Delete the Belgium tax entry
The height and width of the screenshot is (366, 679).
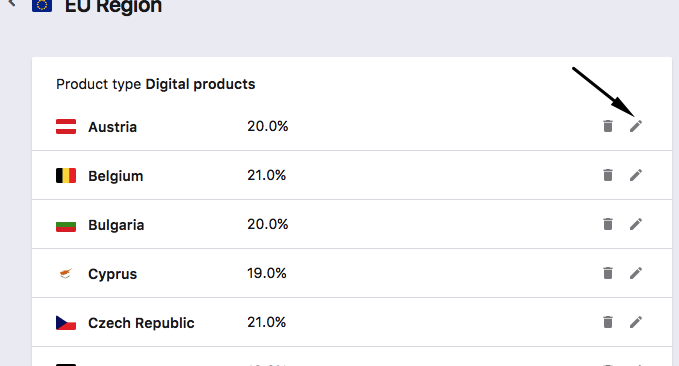coord(608,175)
